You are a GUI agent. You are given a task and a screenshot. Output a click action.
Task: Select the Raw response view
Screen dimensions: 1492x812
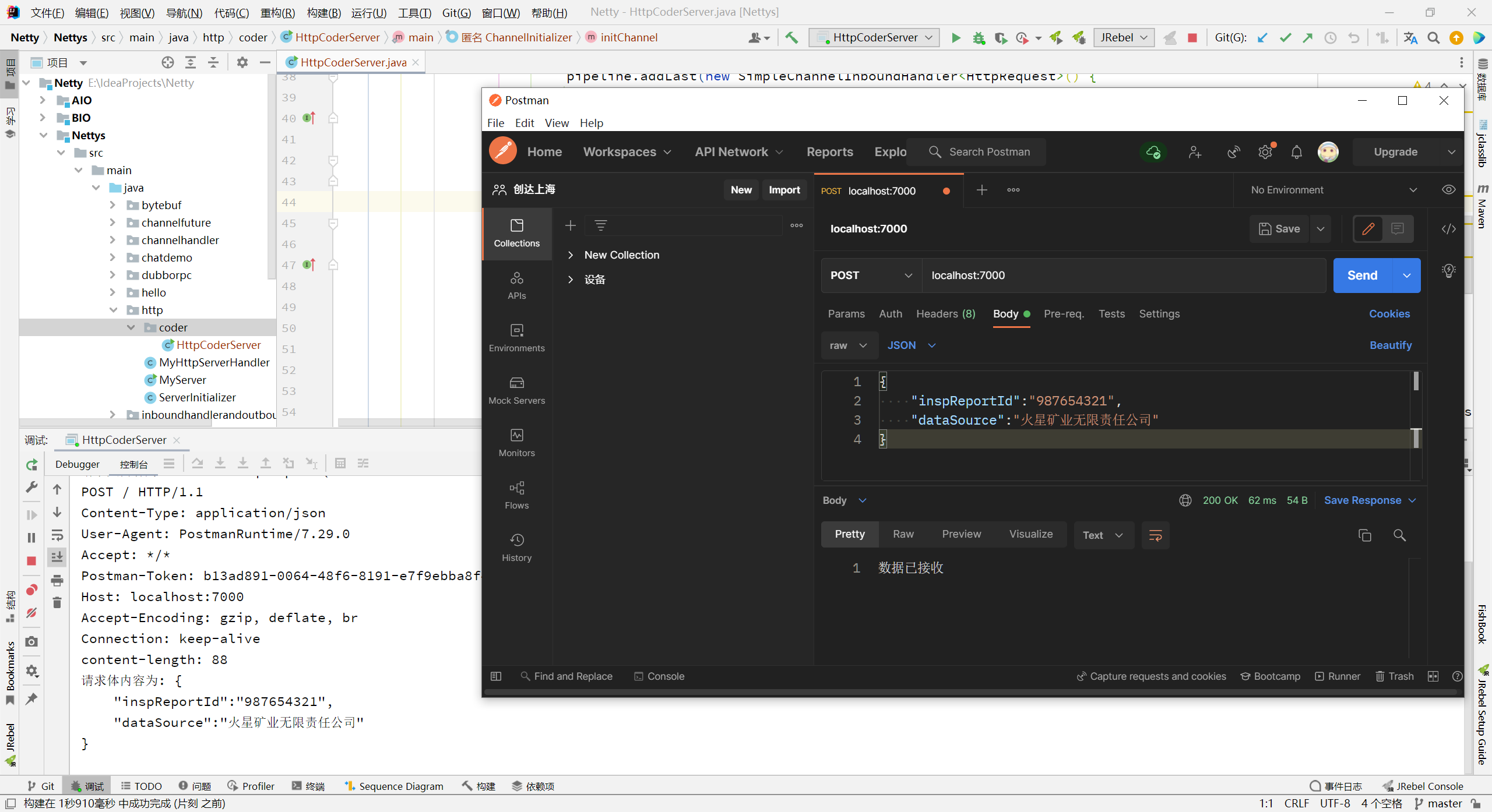pyautogui.click(x=903, y=534)
